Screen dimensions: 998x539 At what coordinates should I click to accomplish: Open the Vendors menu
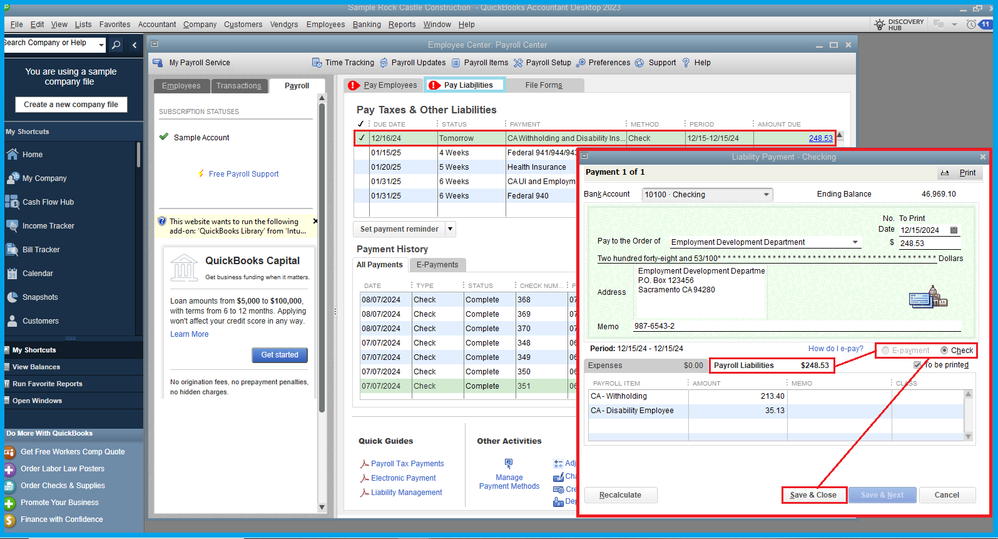click(284, 24)
